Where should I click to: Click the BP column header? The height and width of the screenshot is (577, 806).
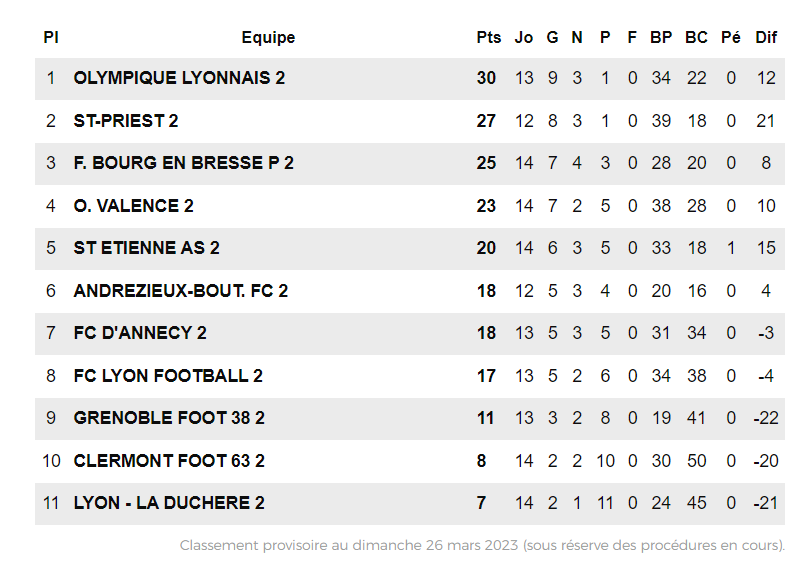click(661, 38)
